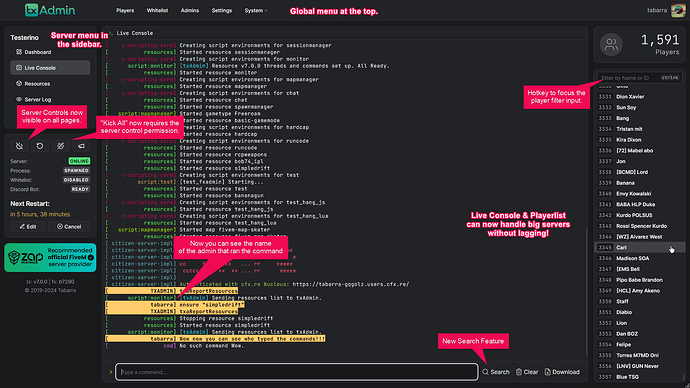Open the Dashboard sidebar item
The height and width of the screenshot is (388, 690).
coord(50,52)
